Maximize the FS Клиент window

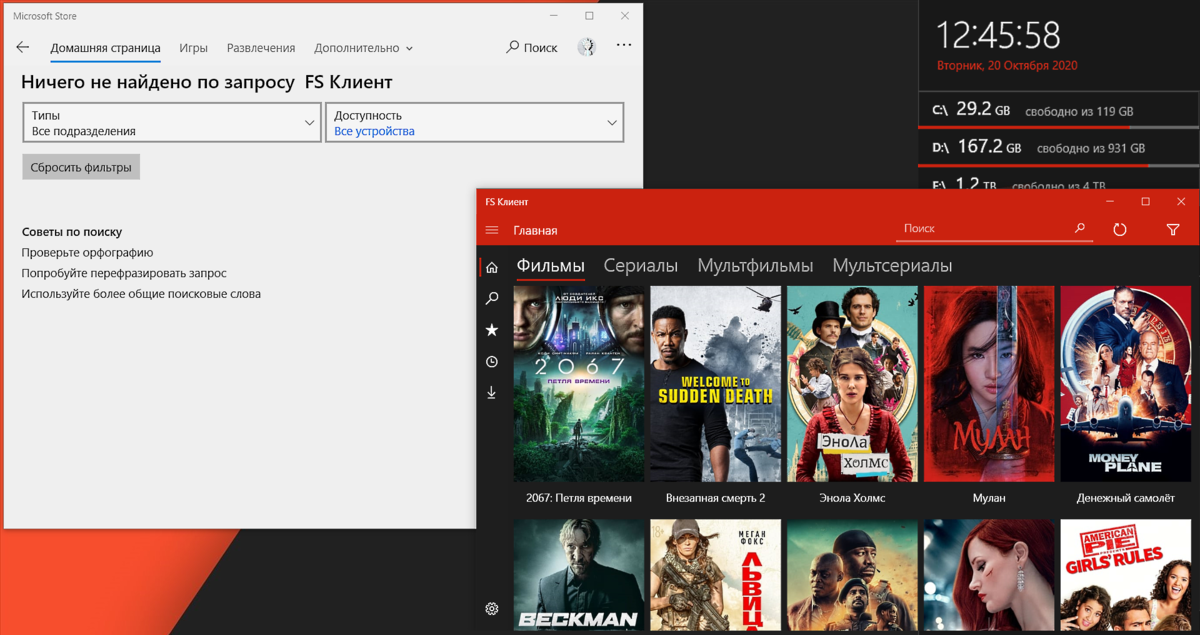point(1145,201)
